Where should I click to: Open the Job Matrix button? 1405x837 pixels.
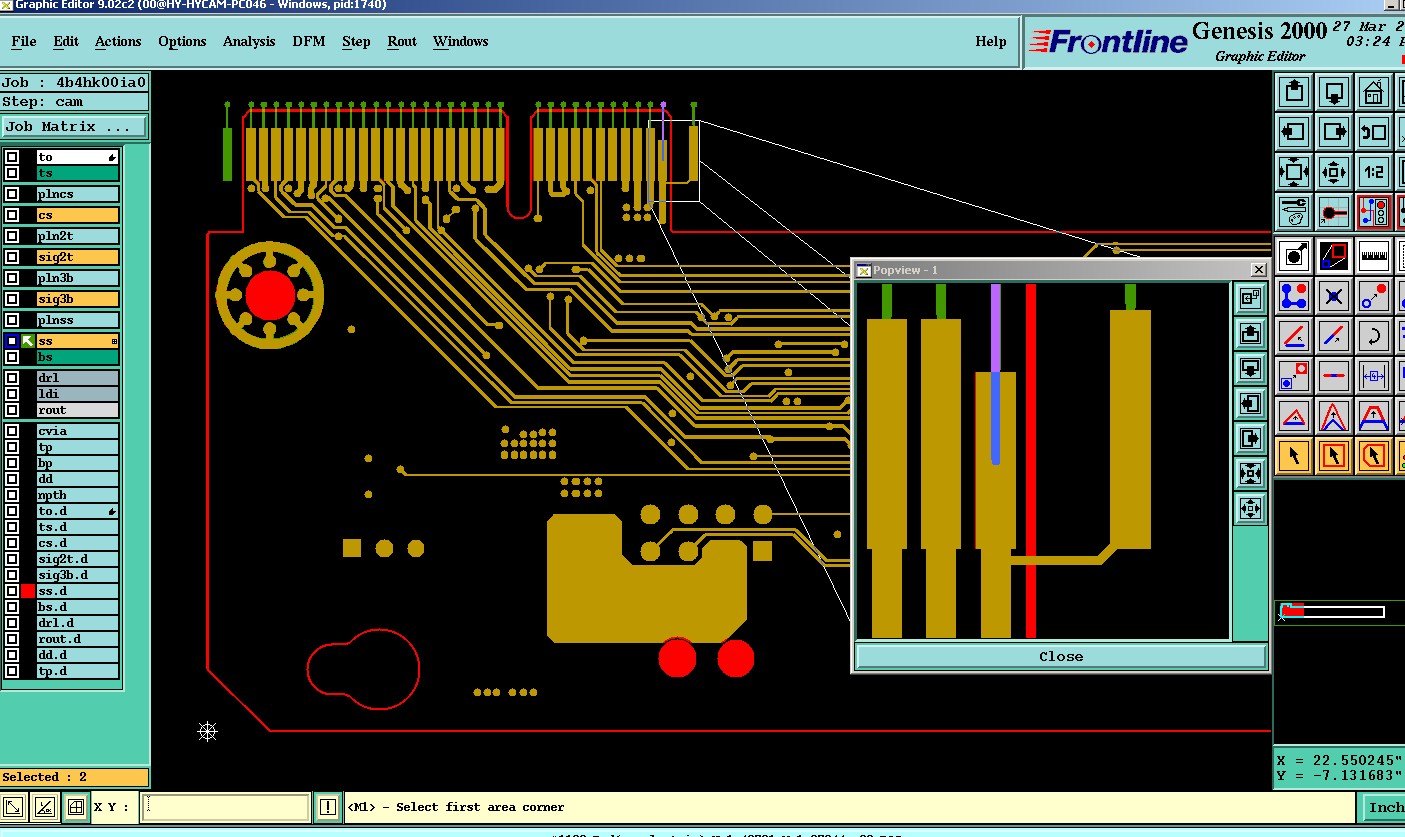tap(74, 127)
